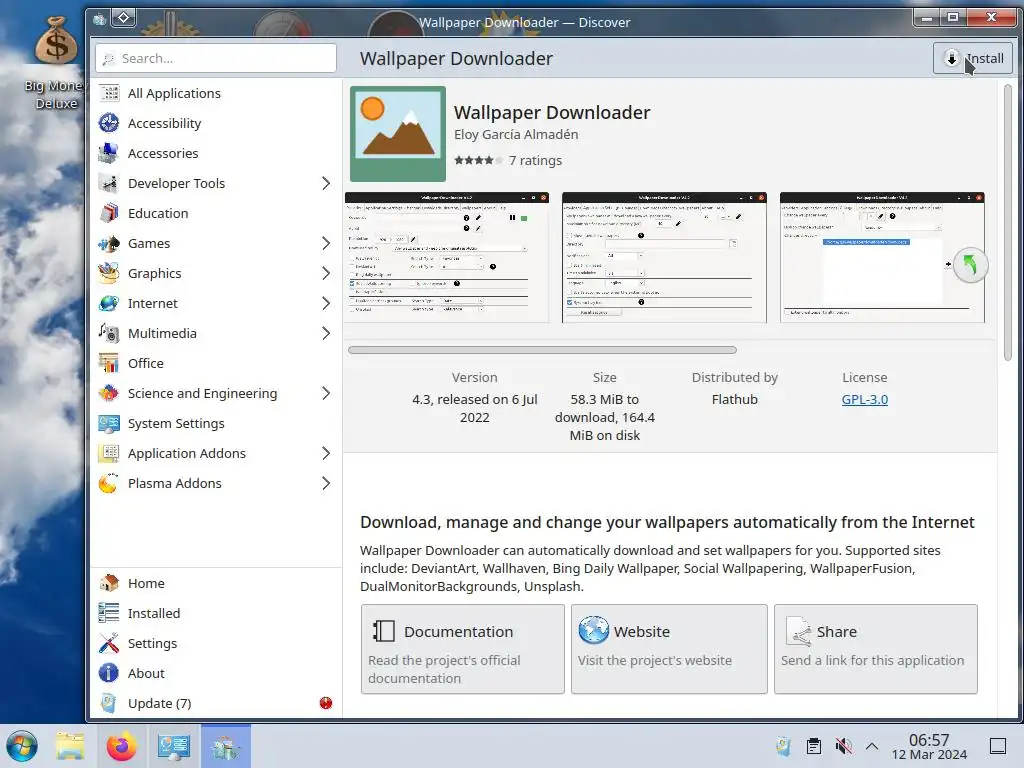The image size is (1024, 768).
Task: Click the Developer Tools icon
Action: pyautogui.click(x=109, y=184)
